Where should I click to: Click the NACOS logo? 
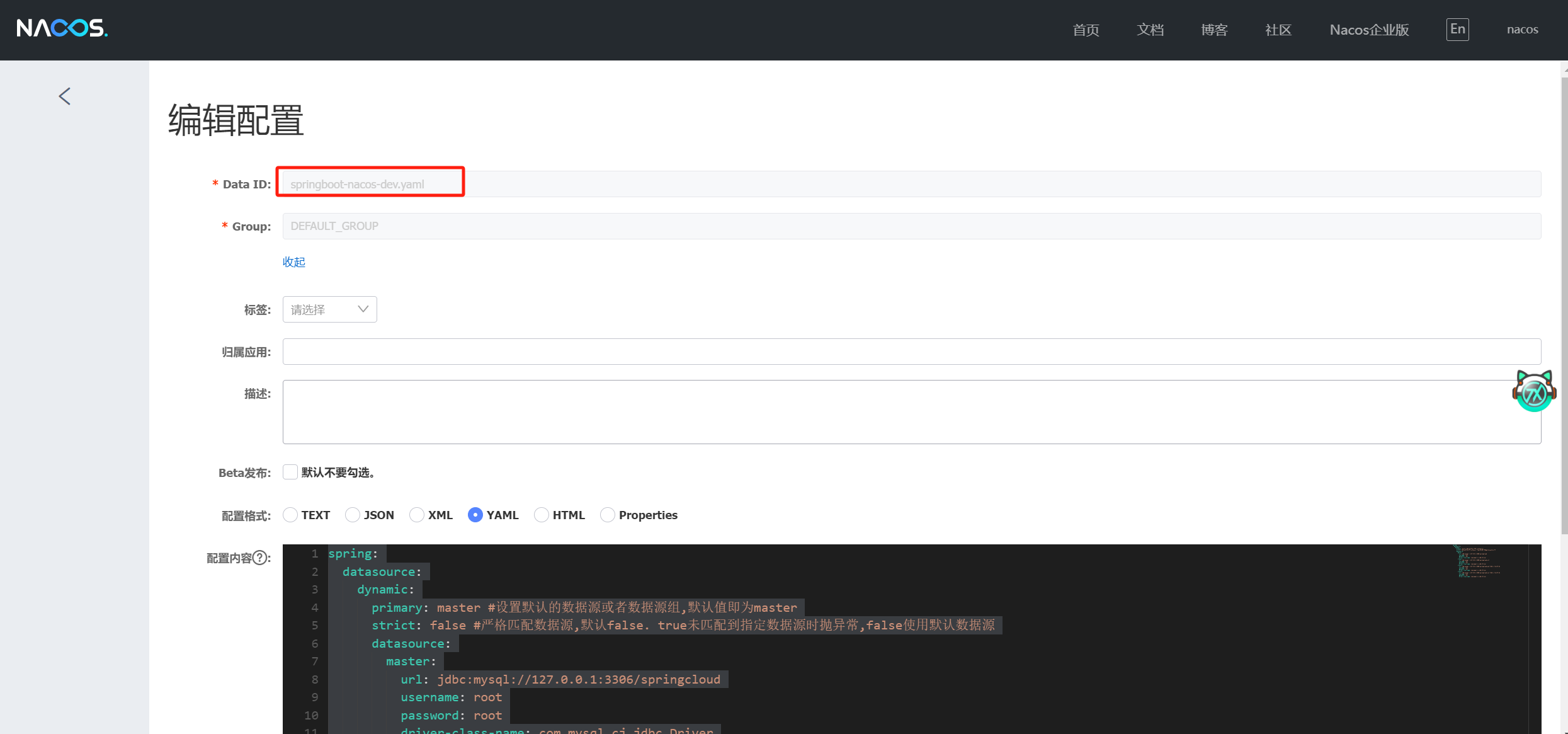tap(62, 28)
